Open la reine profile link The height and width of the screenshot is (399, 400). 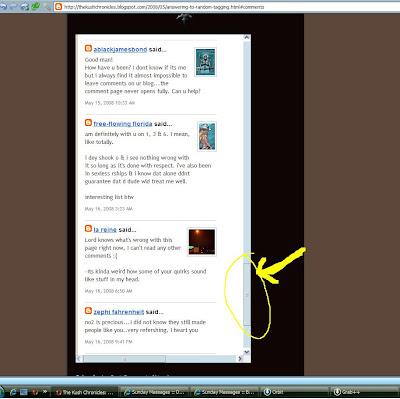105,230
